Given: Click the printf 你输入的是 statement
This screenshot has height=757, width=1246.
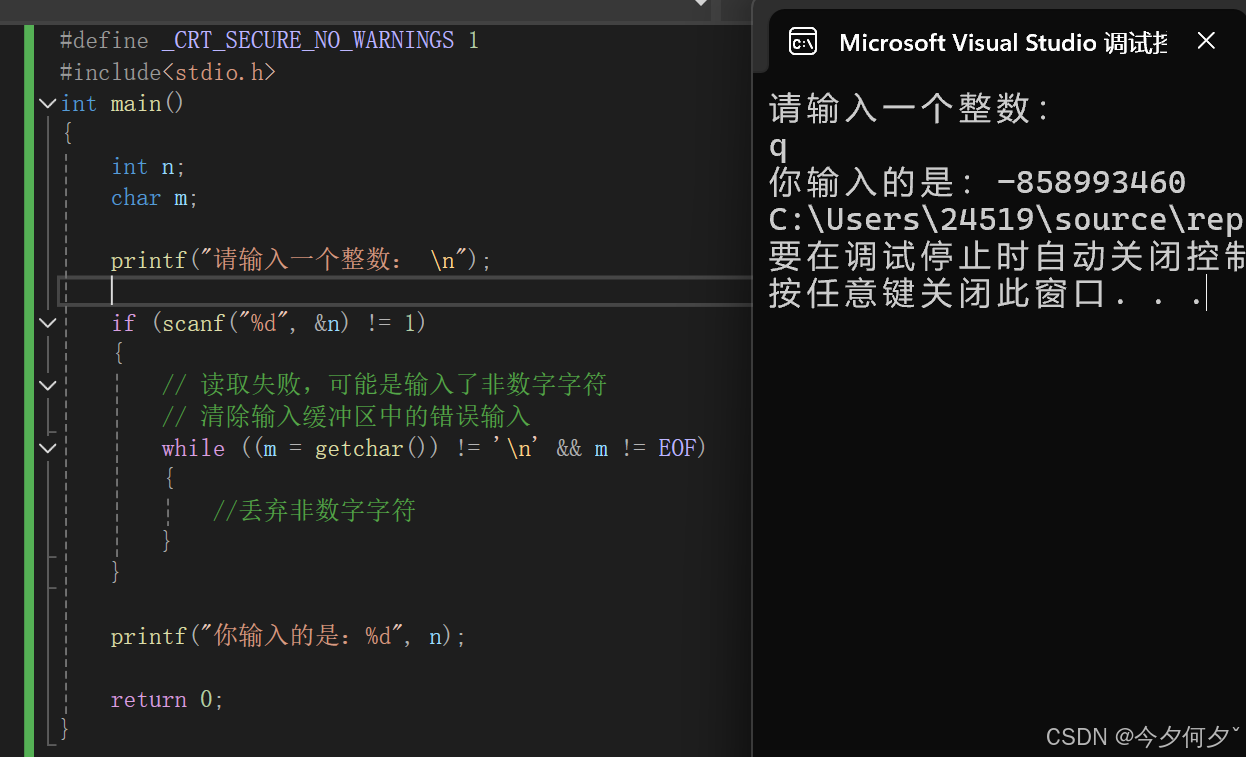Looking at the screenshot, I should [285, 635].
